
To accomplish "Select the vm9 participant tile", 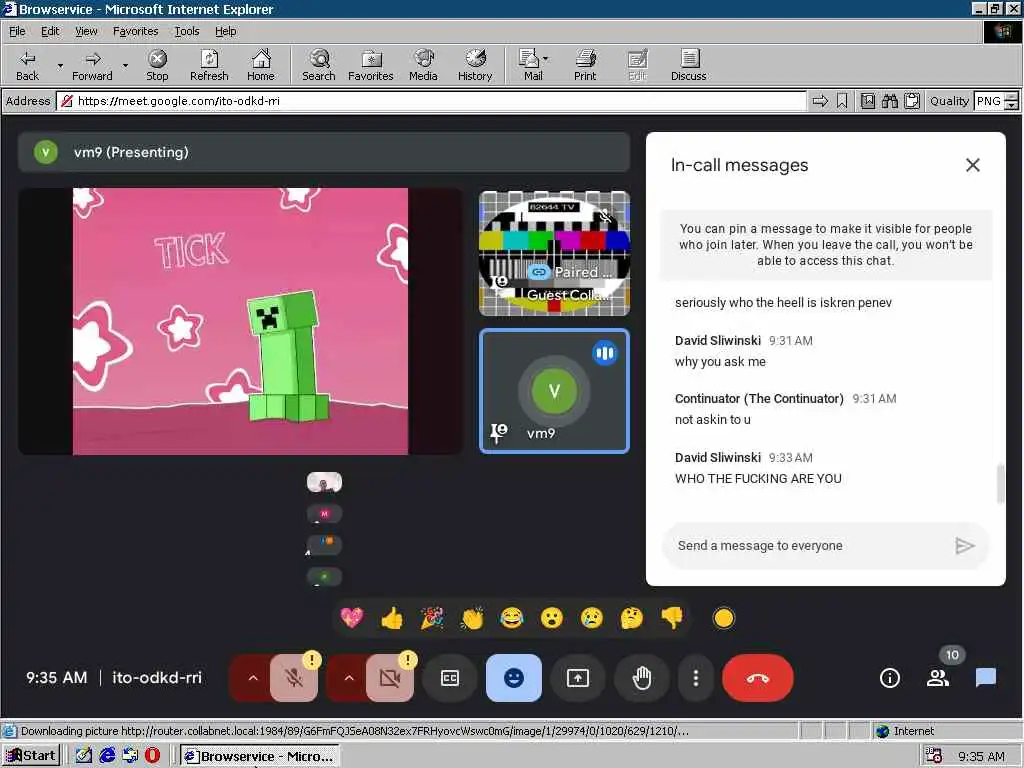I will (554, 391).
